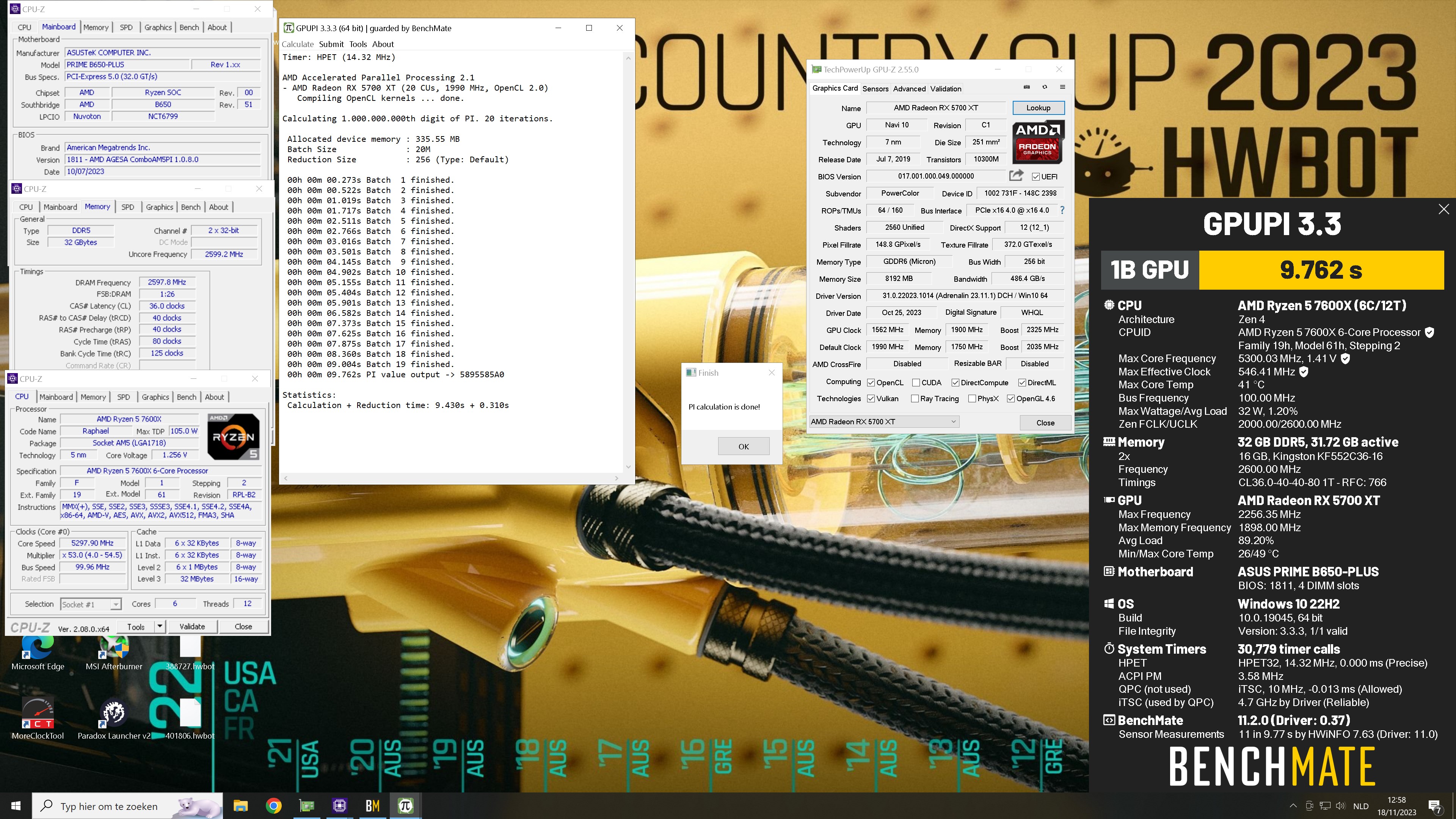Close the BenchMate GPUPI 3.3 result panel

pos(1443,209)
